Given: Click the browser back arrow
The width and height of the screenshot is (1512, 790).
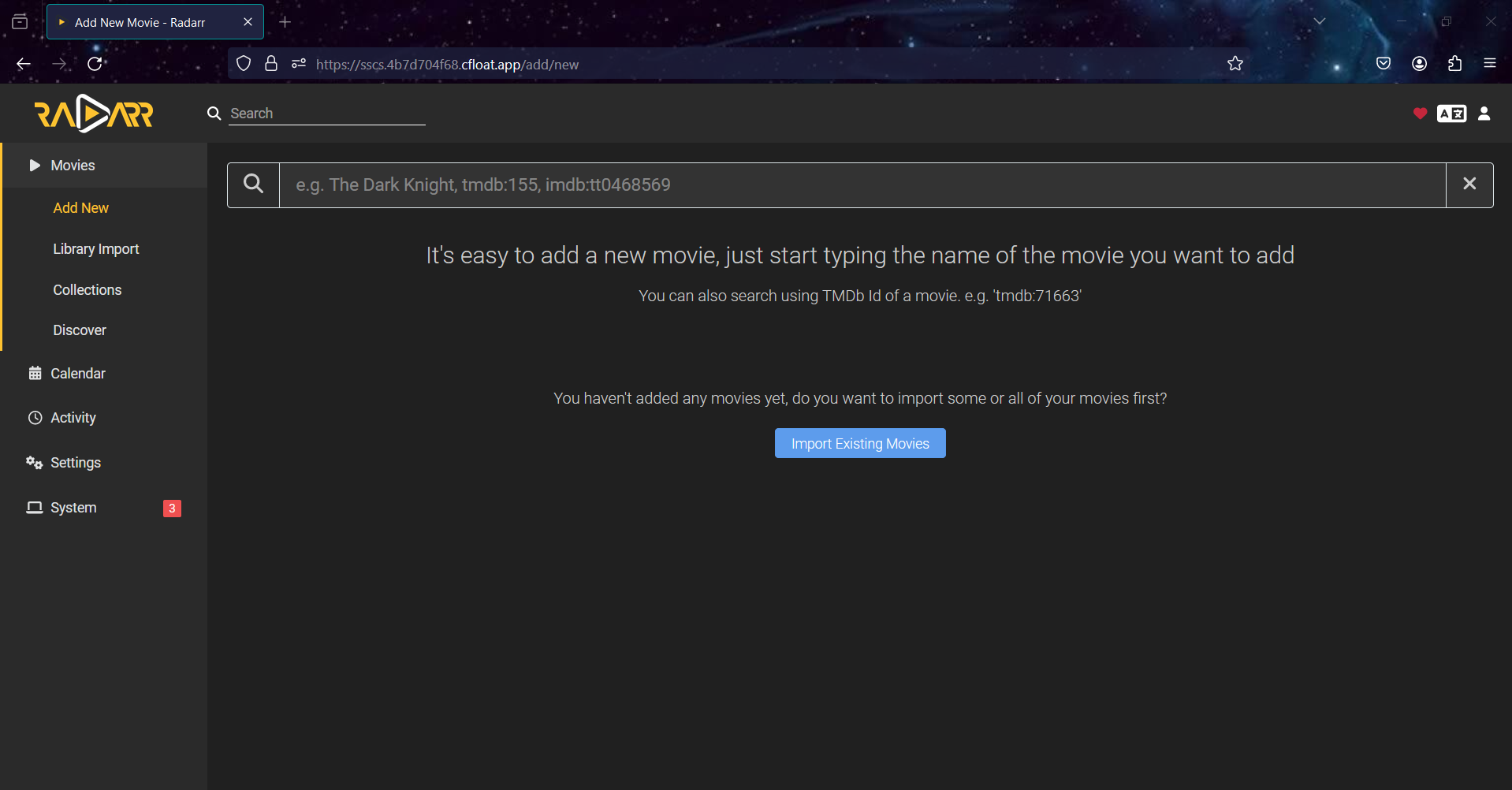Looking at the screenshot, I should [x=24, y=64].
